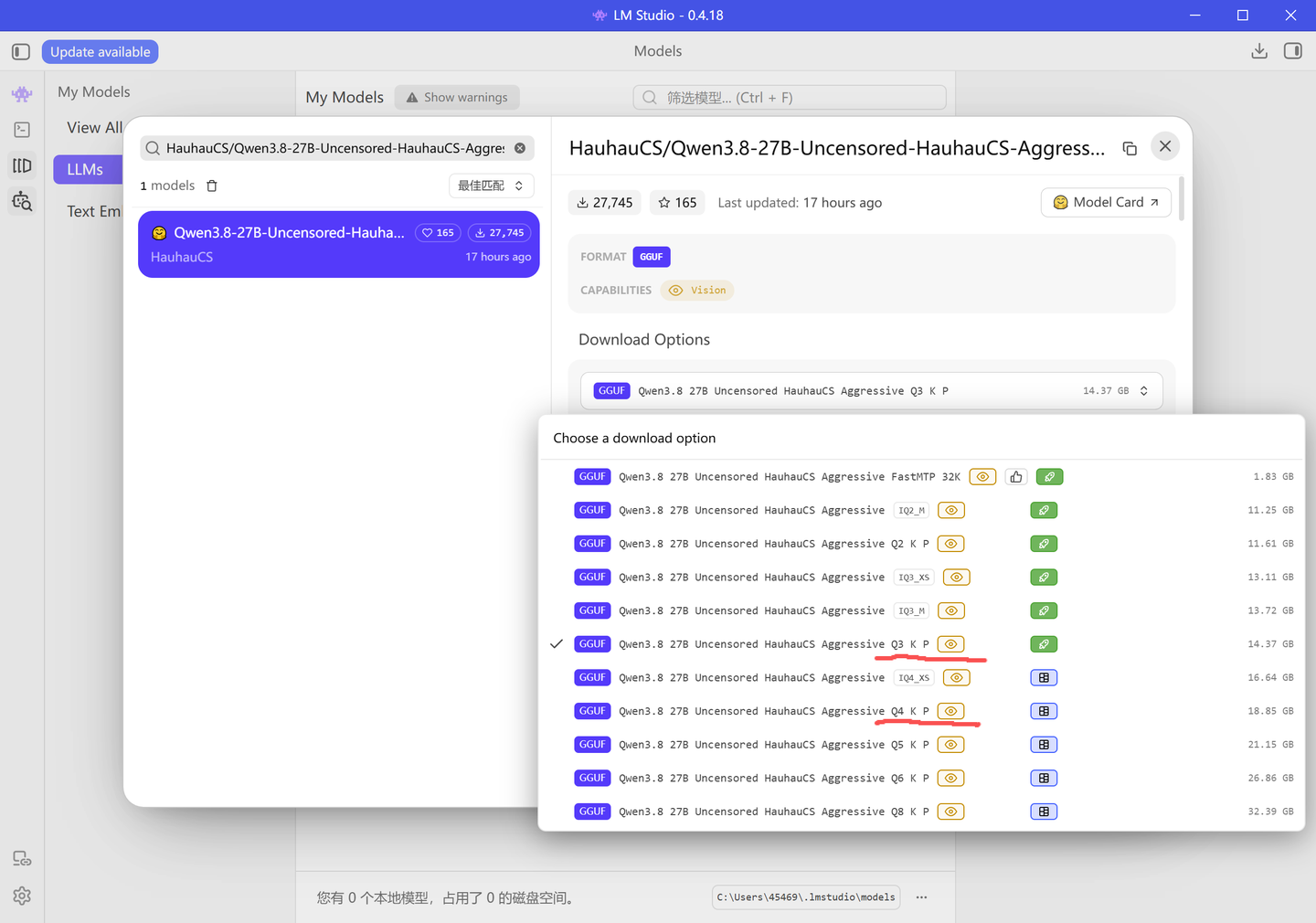
Task: Click the 165 likes badge on result card
Action: click(x=438, y=233)
